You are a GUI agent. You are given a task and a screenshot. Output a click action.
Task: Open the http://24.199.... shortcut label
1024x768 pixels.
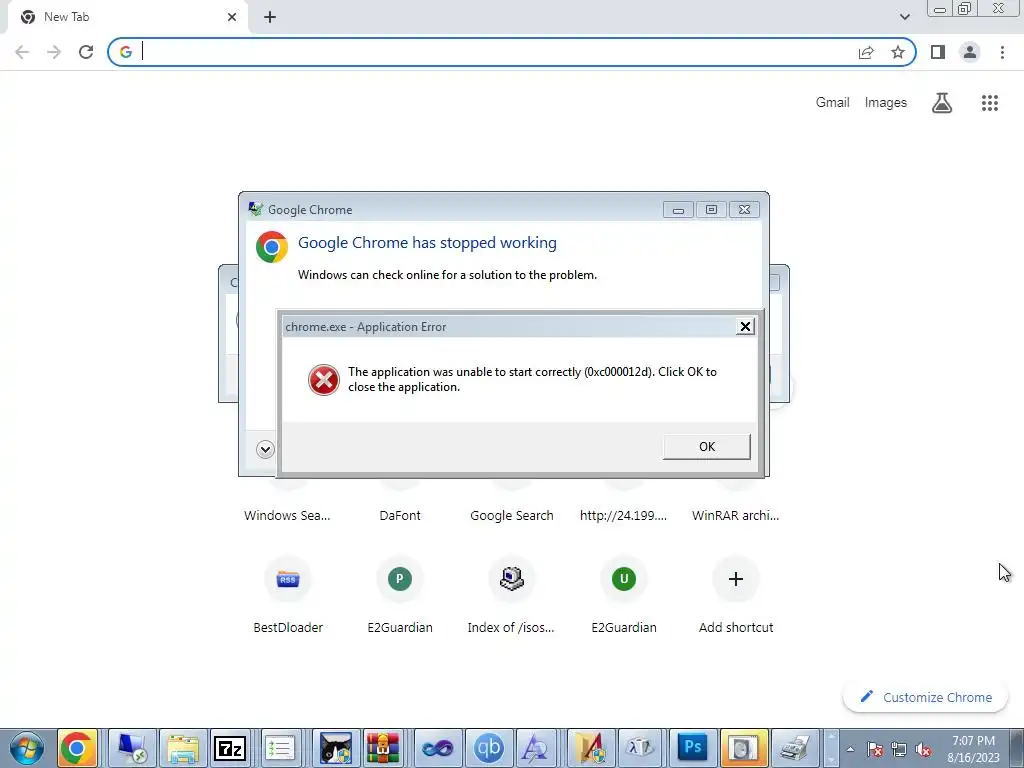(x=624, y=515)
